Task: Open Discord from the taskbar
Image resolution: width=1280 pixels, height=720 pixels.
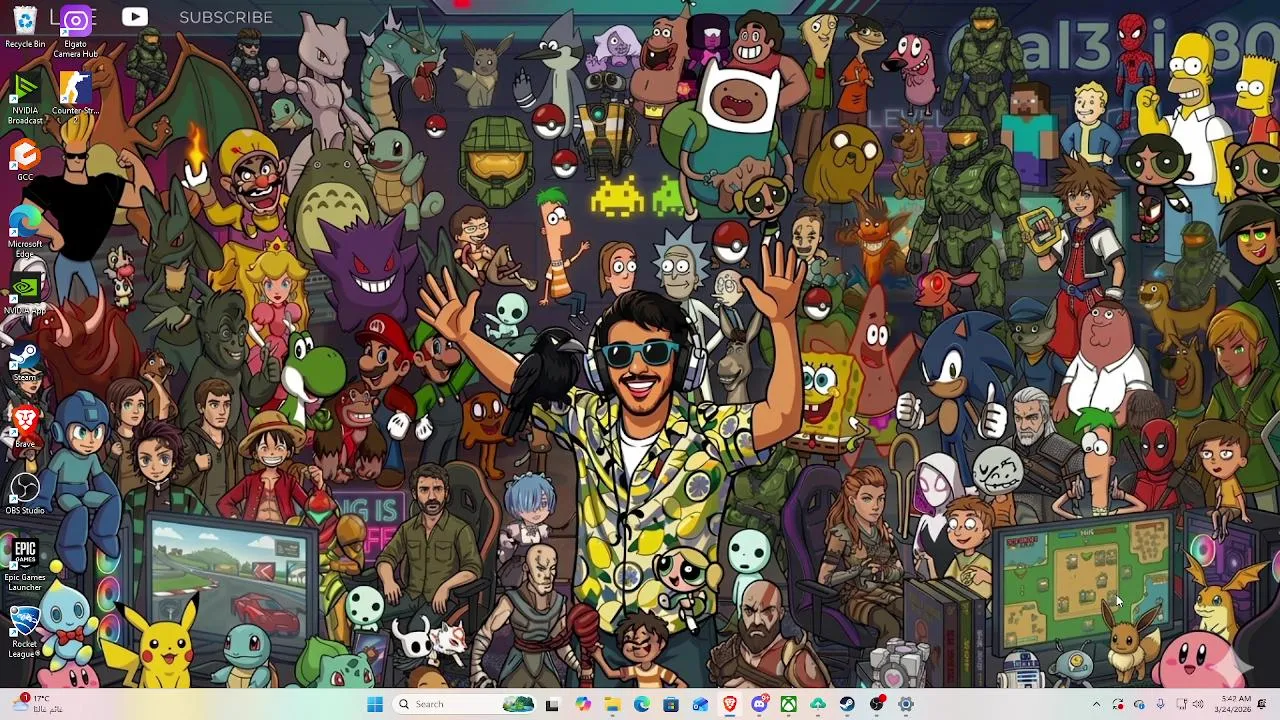Action: (x=760, y=704)
